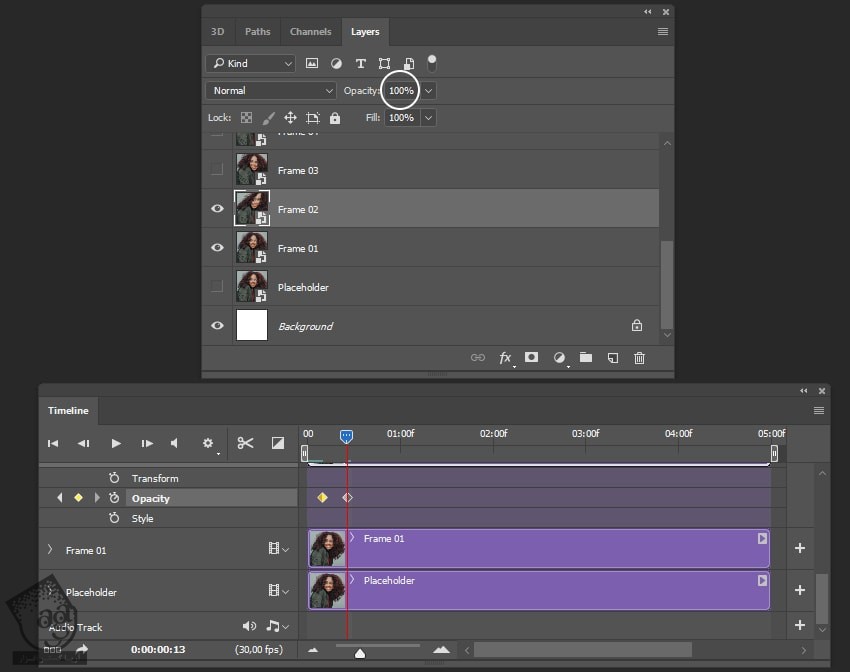Open the layer style fx menu
Image resolution: width=850 pixels, height=672 pixels.
click(x=505, y=357)
